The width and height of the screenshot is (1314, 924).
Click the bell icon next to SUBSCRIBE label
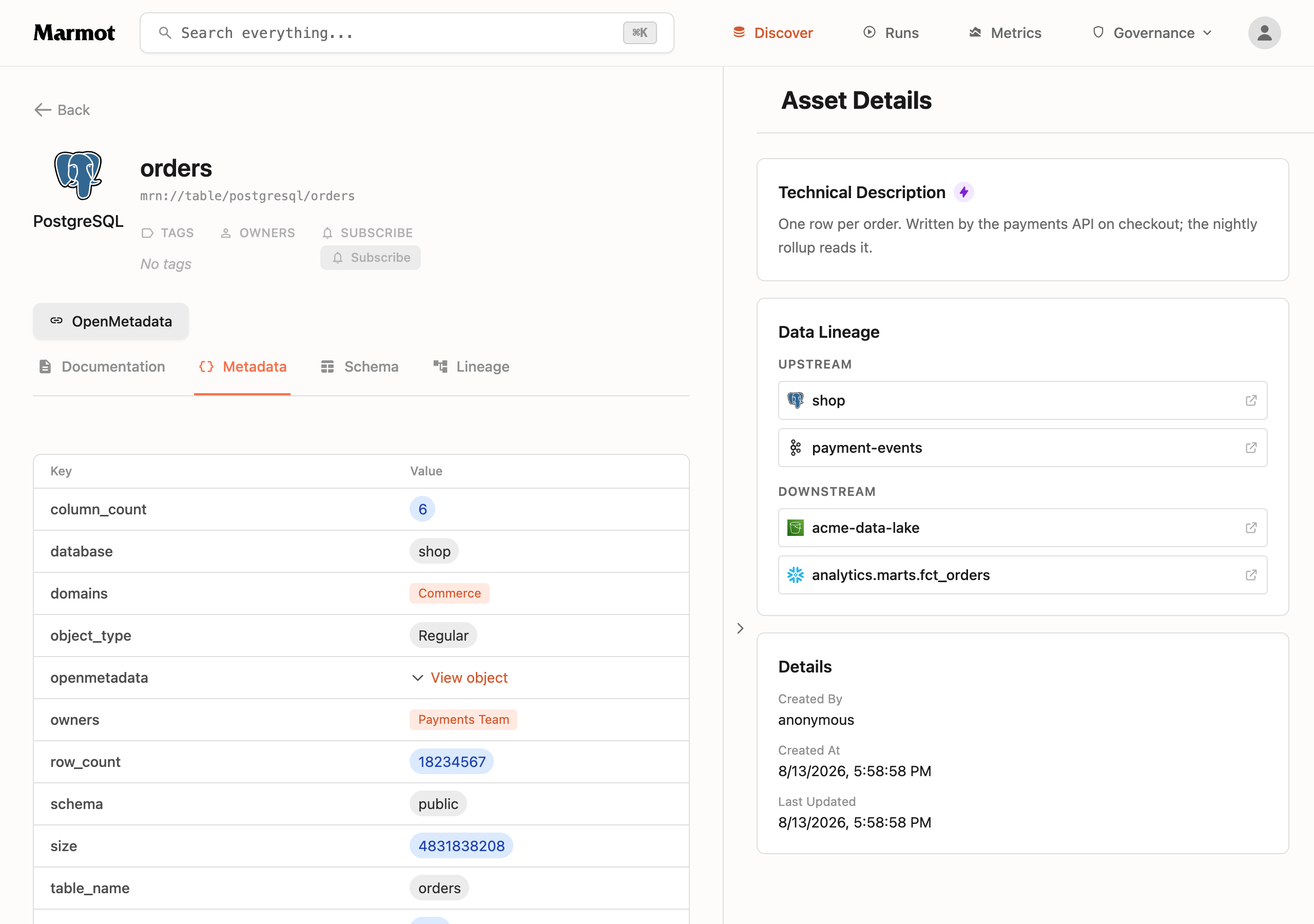327,233
